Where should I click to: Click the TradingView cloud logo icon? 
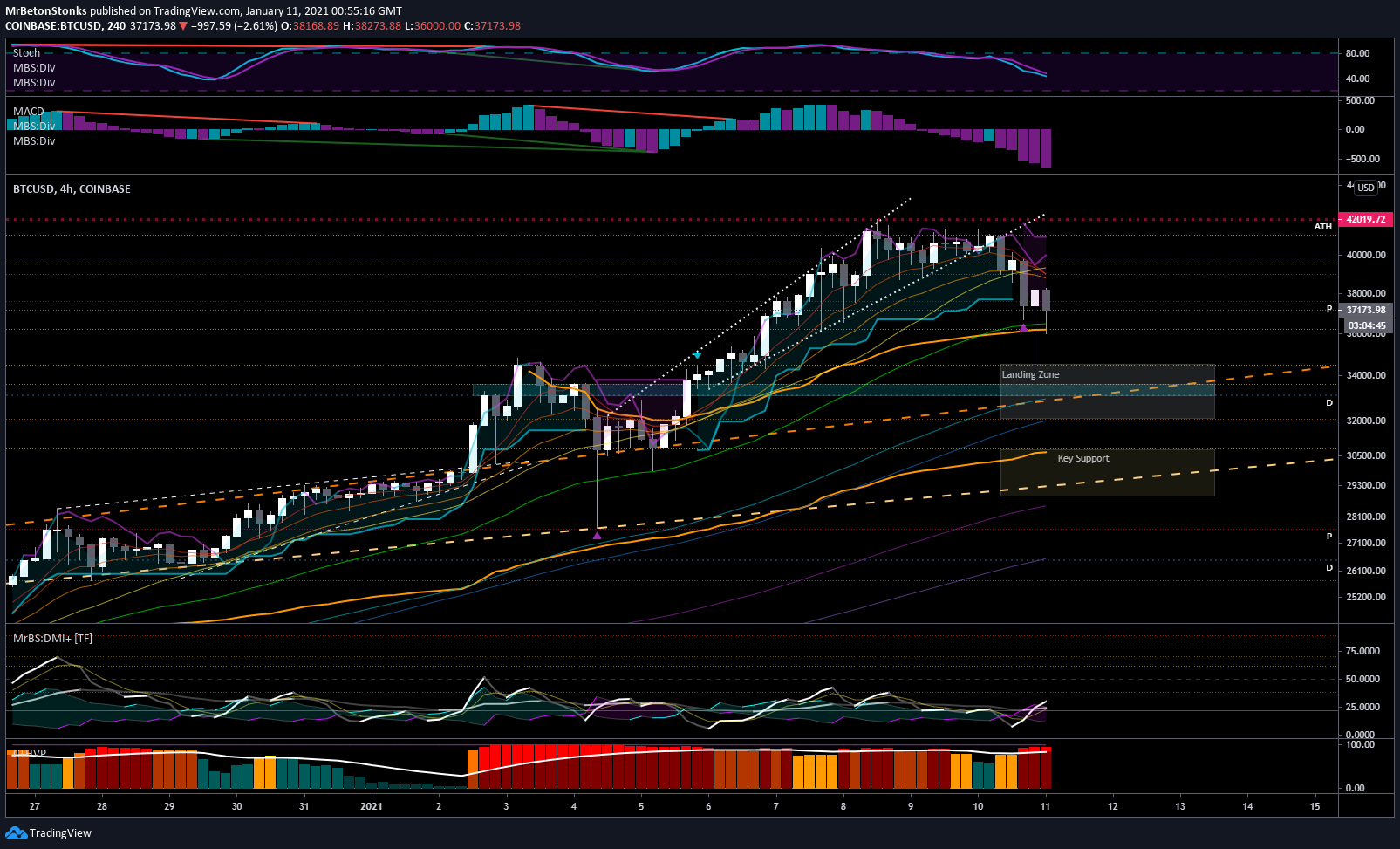click(x=16, y=833)
